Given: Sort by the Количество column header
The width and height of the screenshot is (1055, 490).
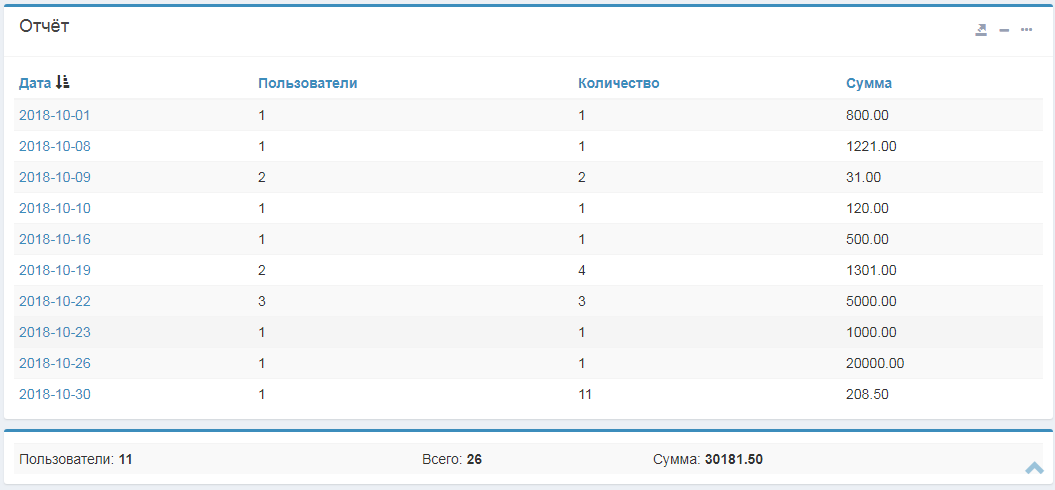Looking at the screenshot, I should pyautogui.click(x=618, y=84).
